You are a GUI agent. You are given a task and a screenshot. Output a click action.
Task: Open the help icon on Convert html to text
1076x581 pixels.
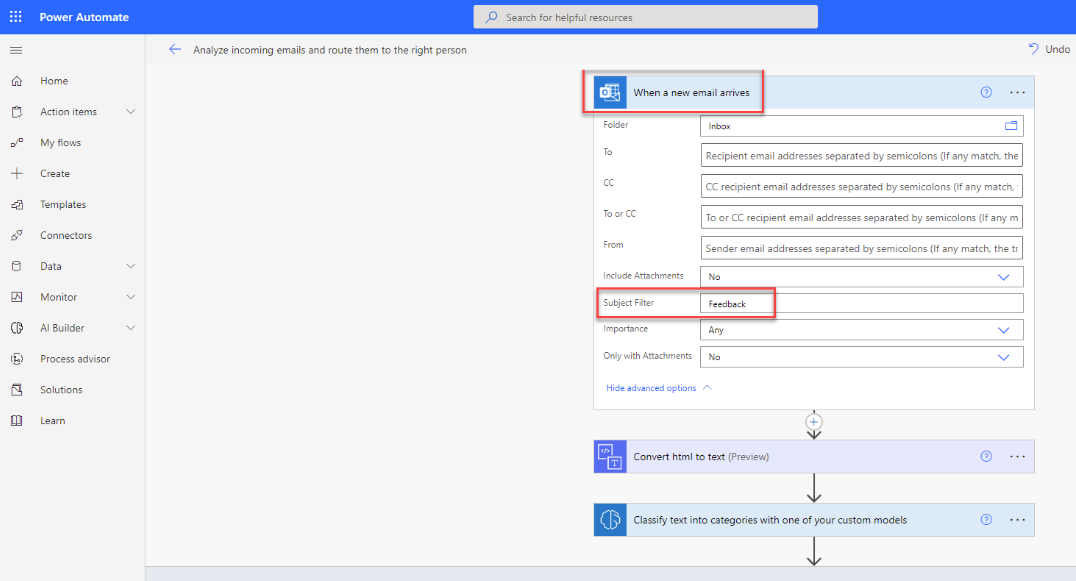pos(986,457)
